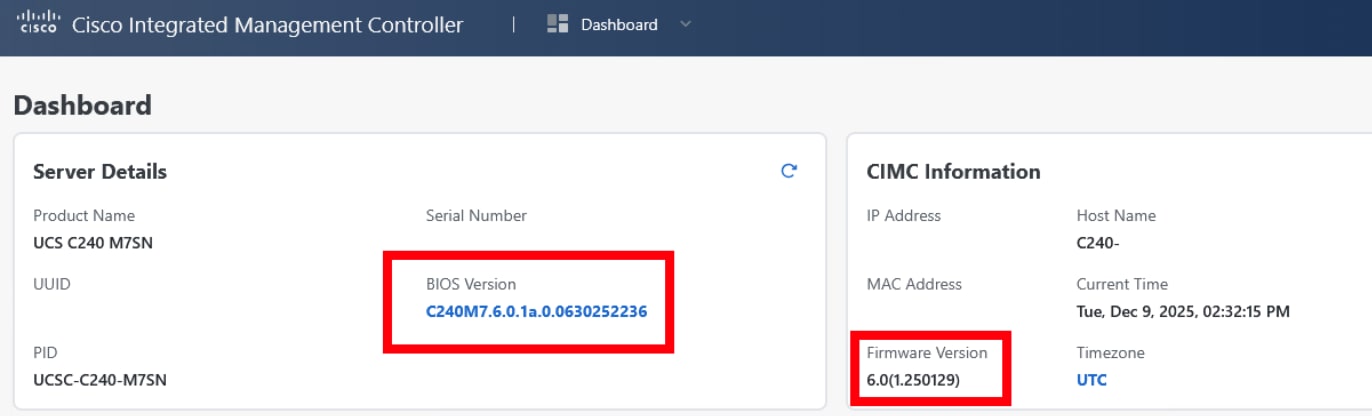
Task: Click the CIMC Information card heading
Action: point(953,171)
